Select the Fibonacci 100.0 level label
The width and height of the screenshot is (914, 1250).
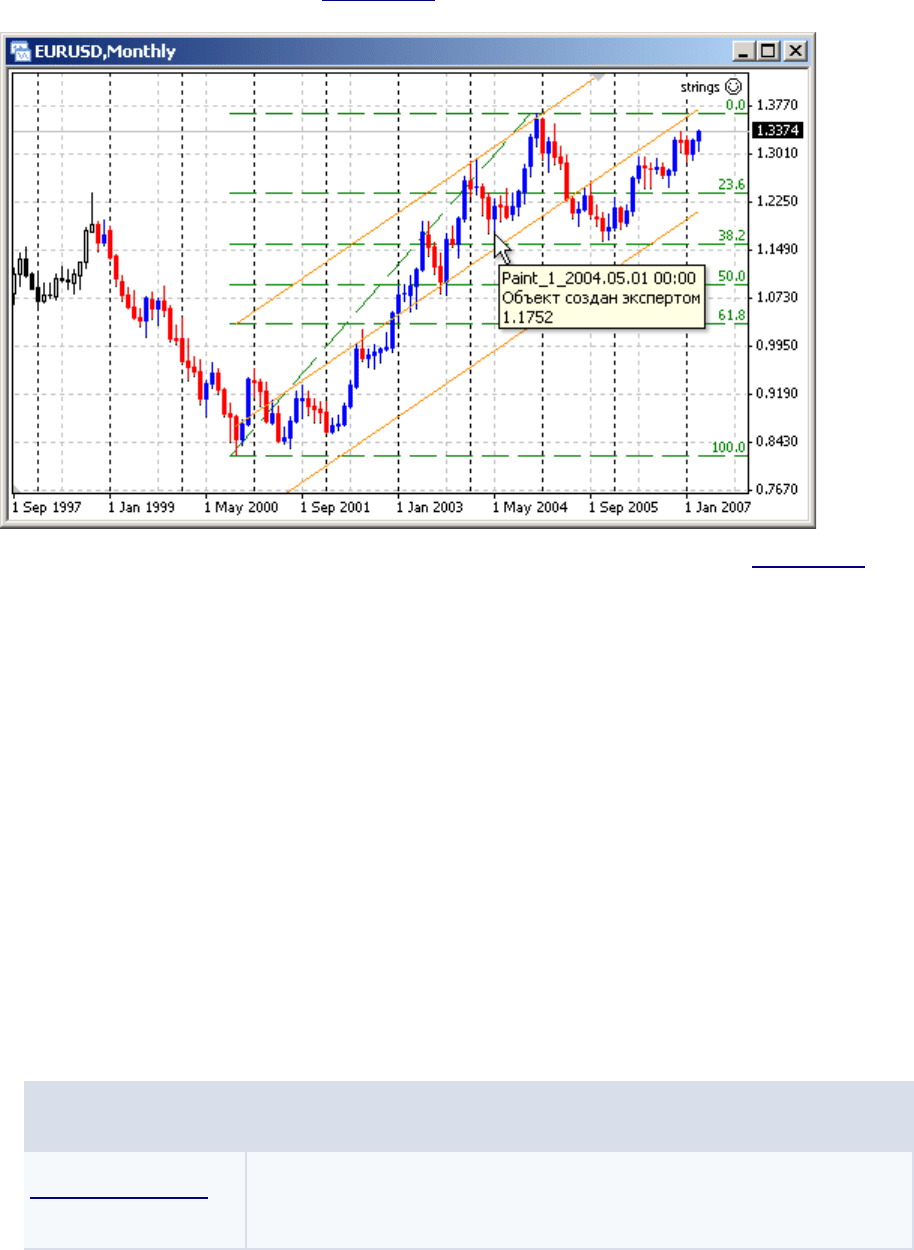[x=730, y=447]
